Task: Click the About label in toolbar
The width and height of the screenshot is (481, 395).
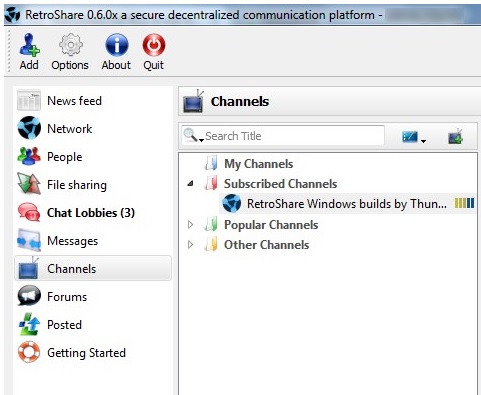Action: [116, 65]
